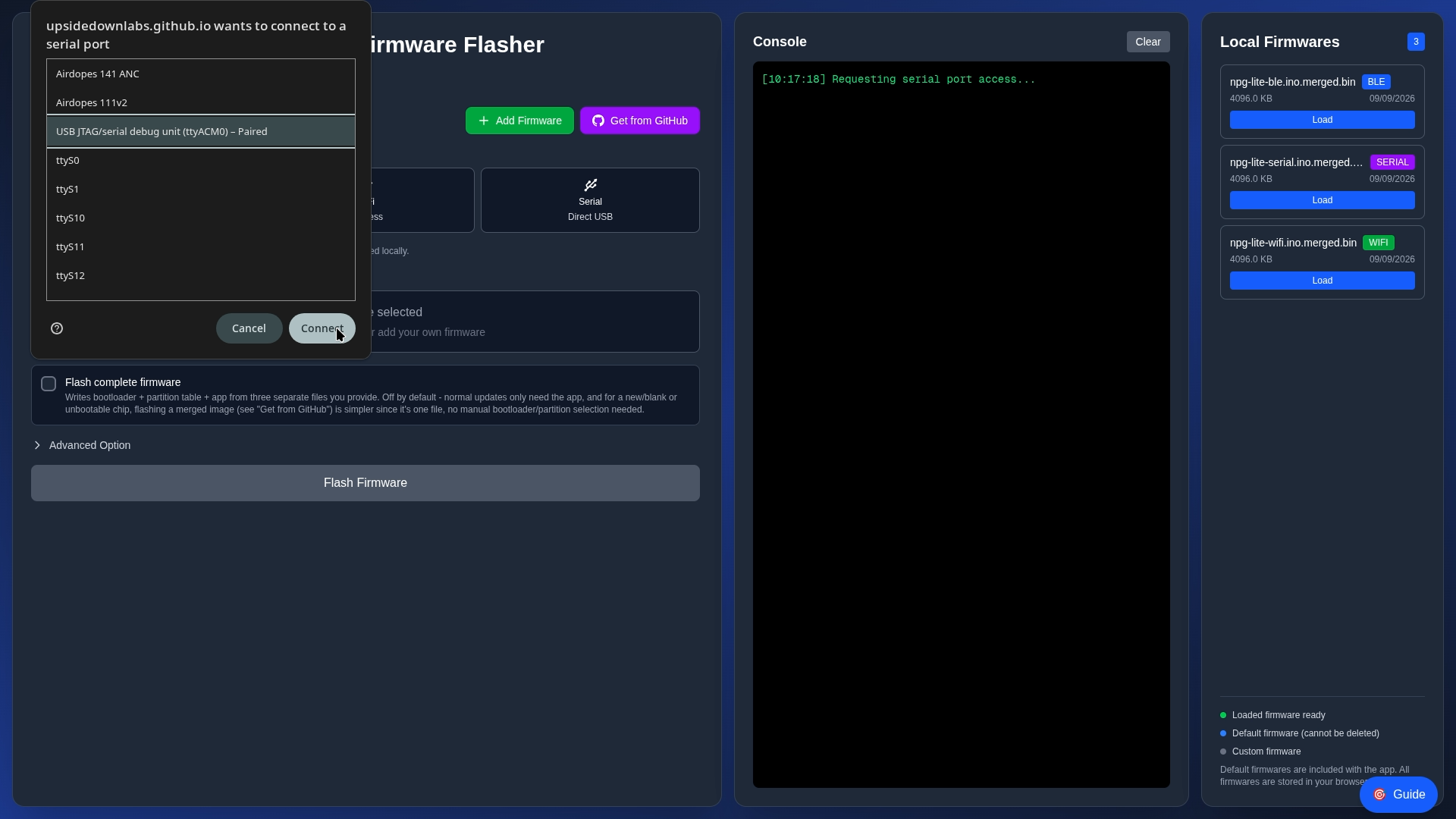
Task: Select the Serial plug icon
Action: 590,185
